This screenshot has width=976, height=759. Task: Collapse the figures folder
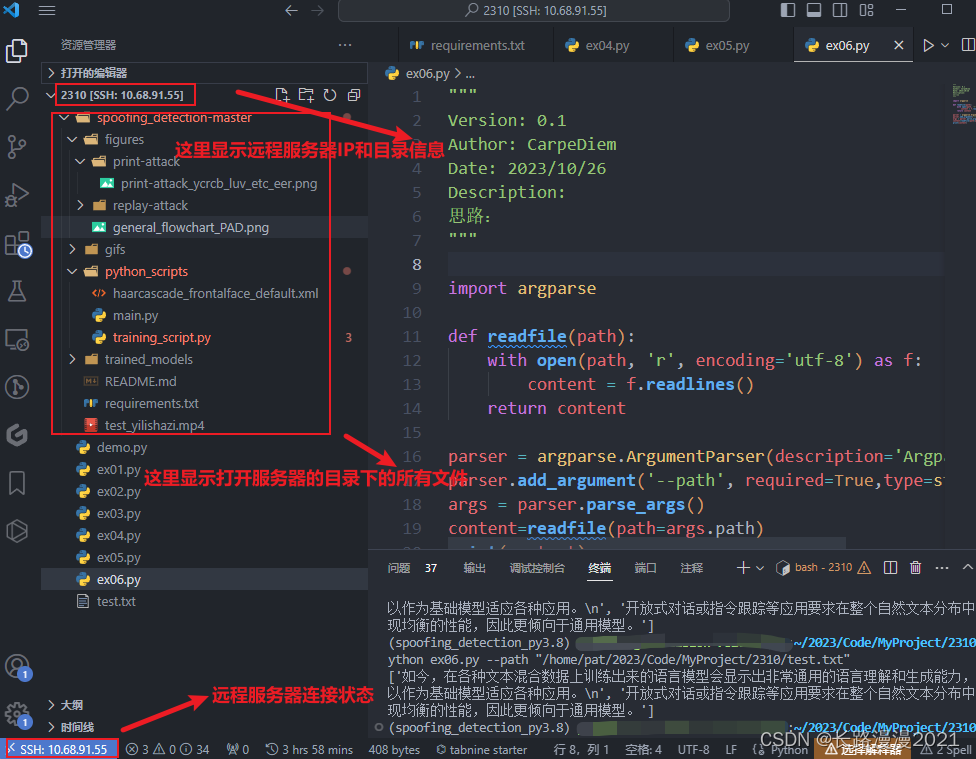(x=72, y=139)
